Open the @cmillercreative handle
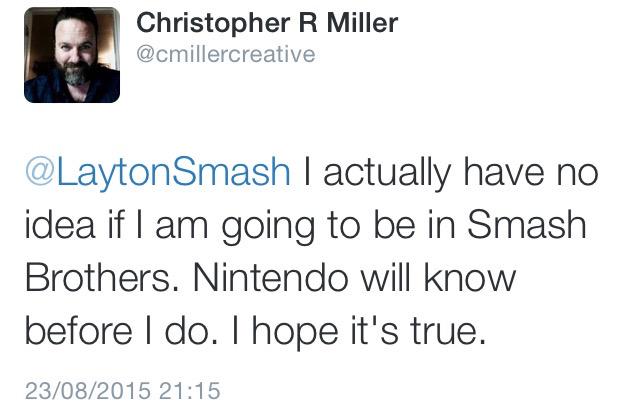Screen dimensions: 640x409 click(x=226, y=54)
